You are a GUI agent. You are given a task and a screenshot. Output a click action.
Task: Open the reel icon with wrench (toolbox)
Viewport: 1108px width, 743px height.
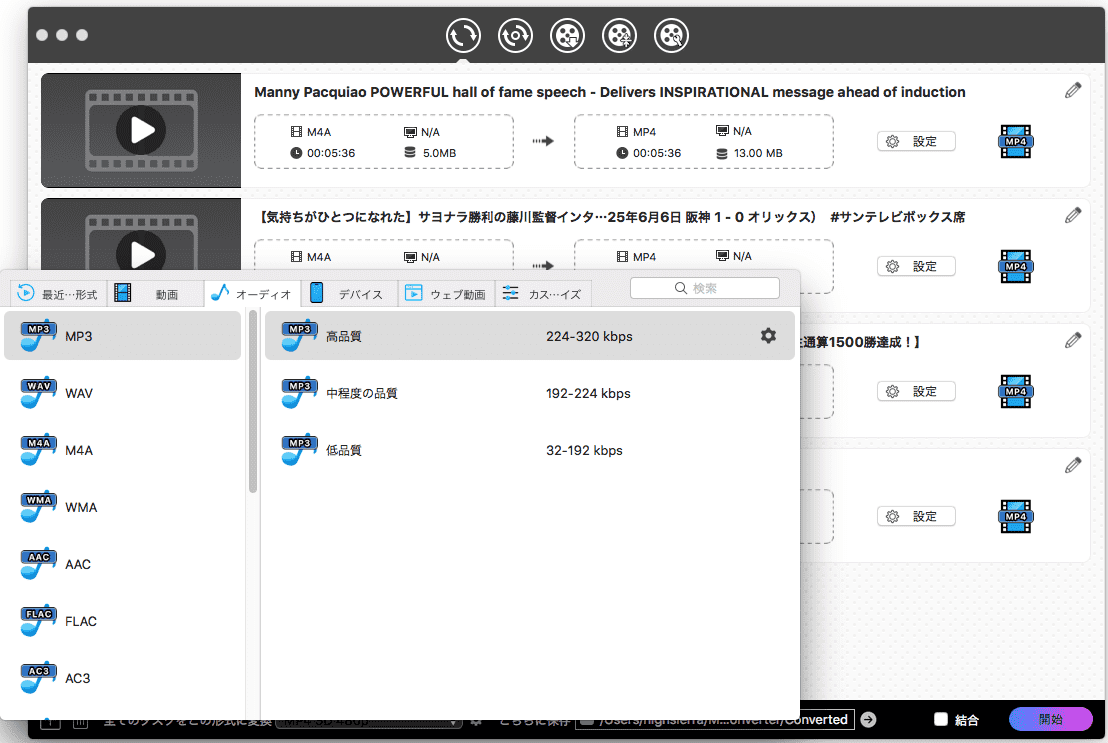(671, 35)
